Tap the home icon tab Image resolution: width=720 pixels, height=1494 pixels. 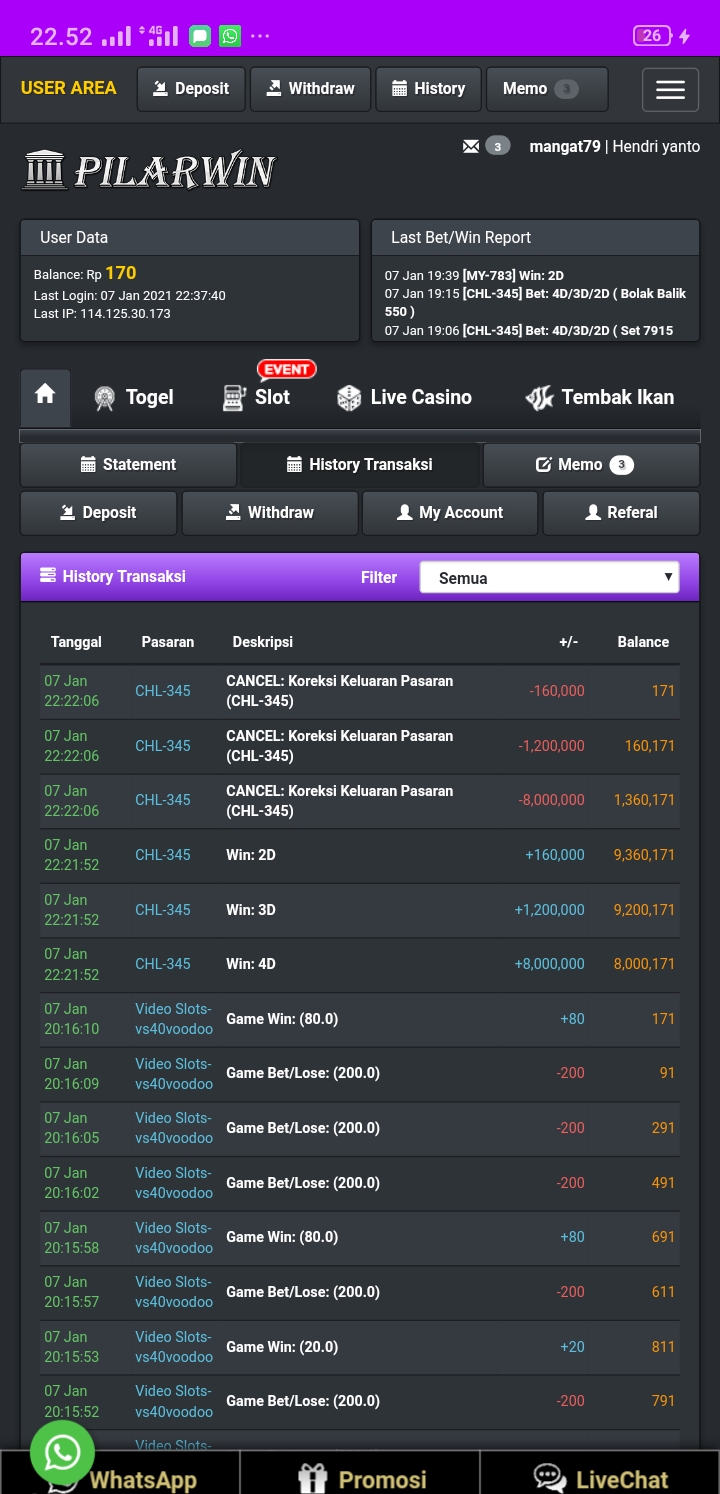pos(45,396)
